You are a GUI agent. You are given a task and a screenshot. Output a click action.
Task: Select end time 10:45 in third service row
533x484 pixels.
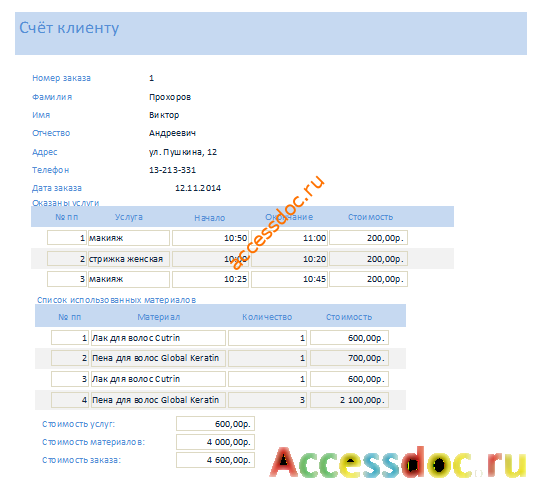[x=289, y=279]
